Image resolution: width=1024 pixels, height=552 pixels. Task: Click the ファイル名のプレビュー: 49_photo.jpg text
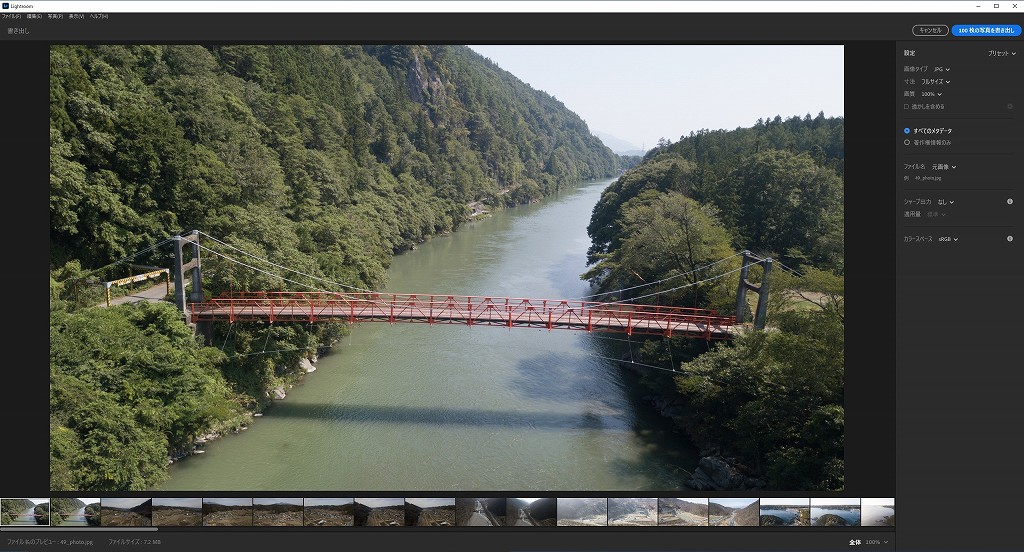click(50, 542)
